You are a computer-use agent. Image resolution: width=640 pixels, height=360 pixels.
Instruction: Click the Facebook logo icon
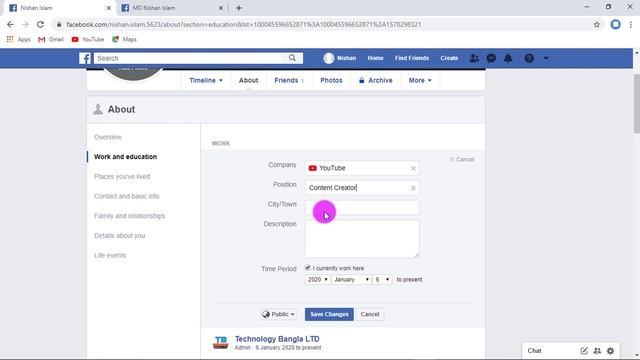(x=85, y=58)
